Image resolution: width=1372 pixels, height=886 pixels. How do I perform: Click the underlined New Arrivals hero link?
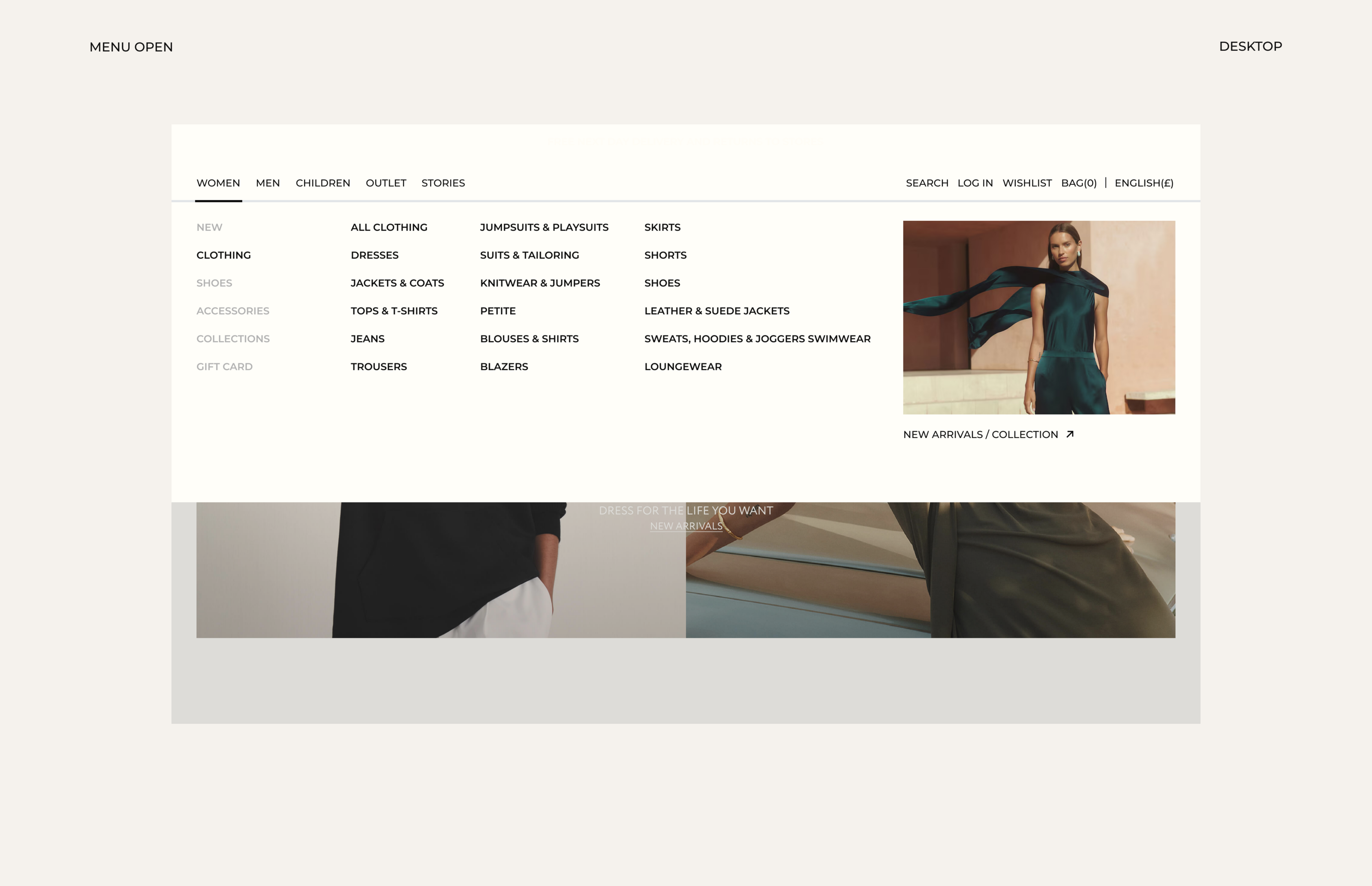[x=686, y=526]
